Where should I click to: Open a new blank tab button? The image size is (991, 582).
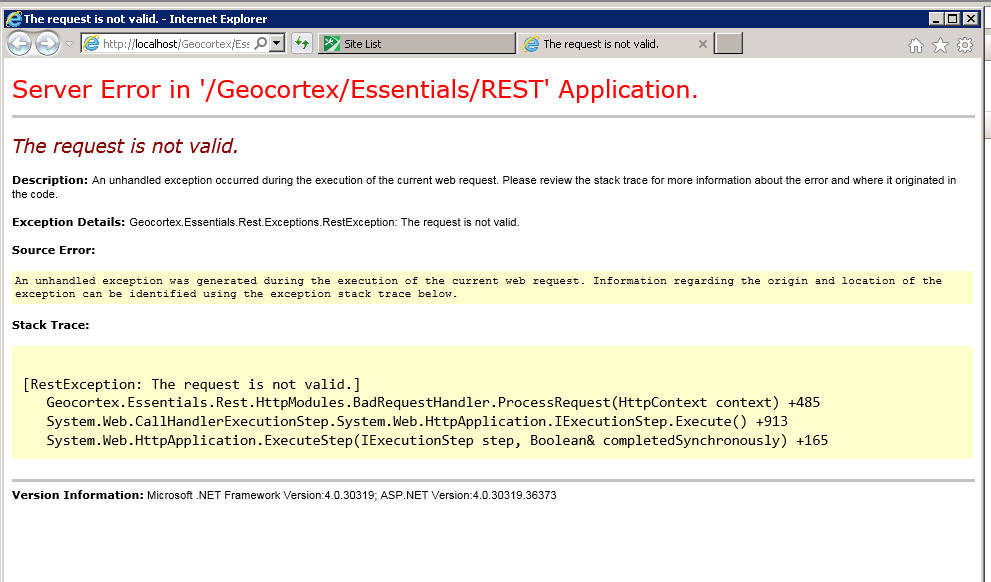pyautogui.click(x=728, y=44)
